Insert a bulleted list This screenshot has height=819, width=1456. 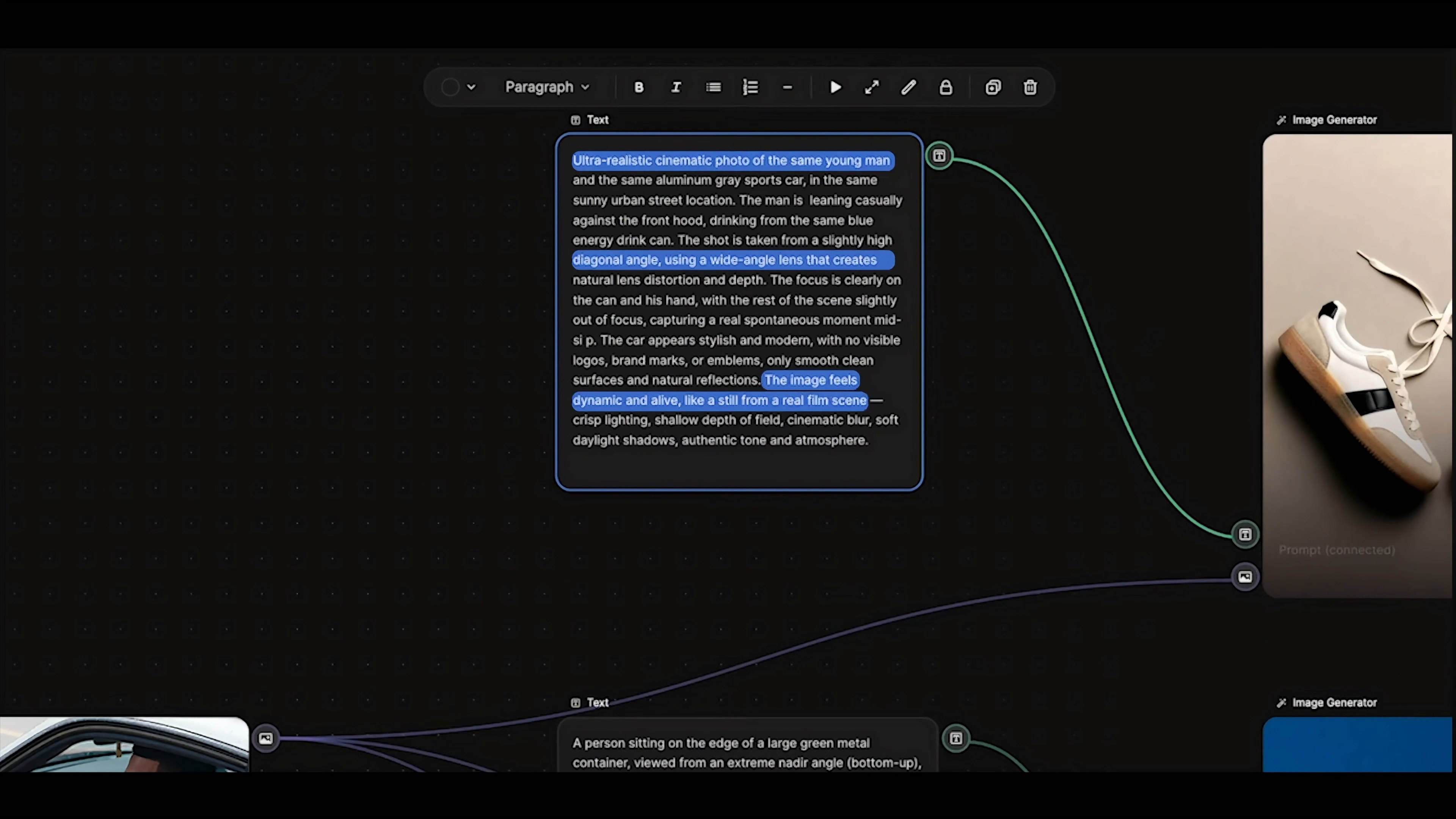[x=713, y=87]
